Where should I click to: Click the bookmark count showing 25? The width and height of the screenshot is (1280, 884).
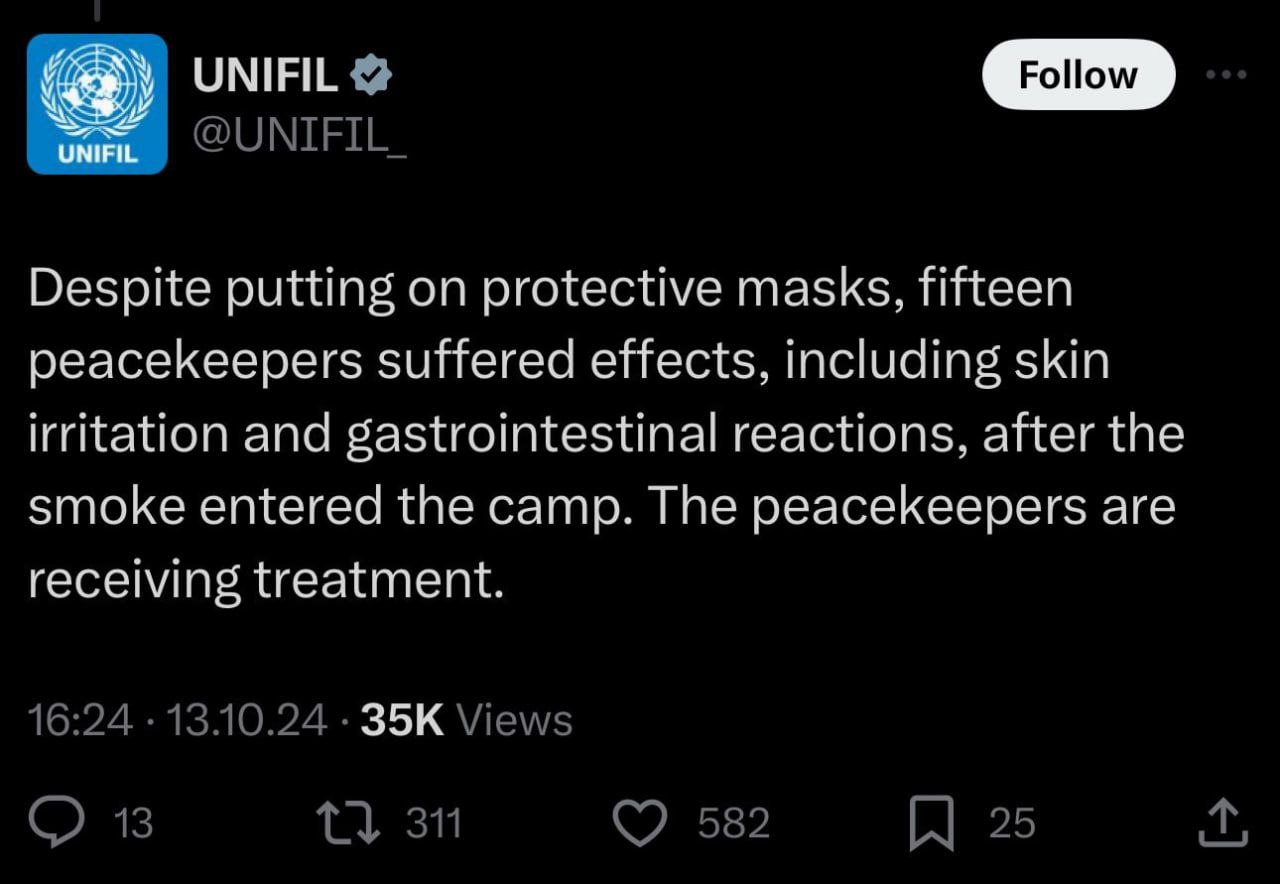click(1012, 824)
